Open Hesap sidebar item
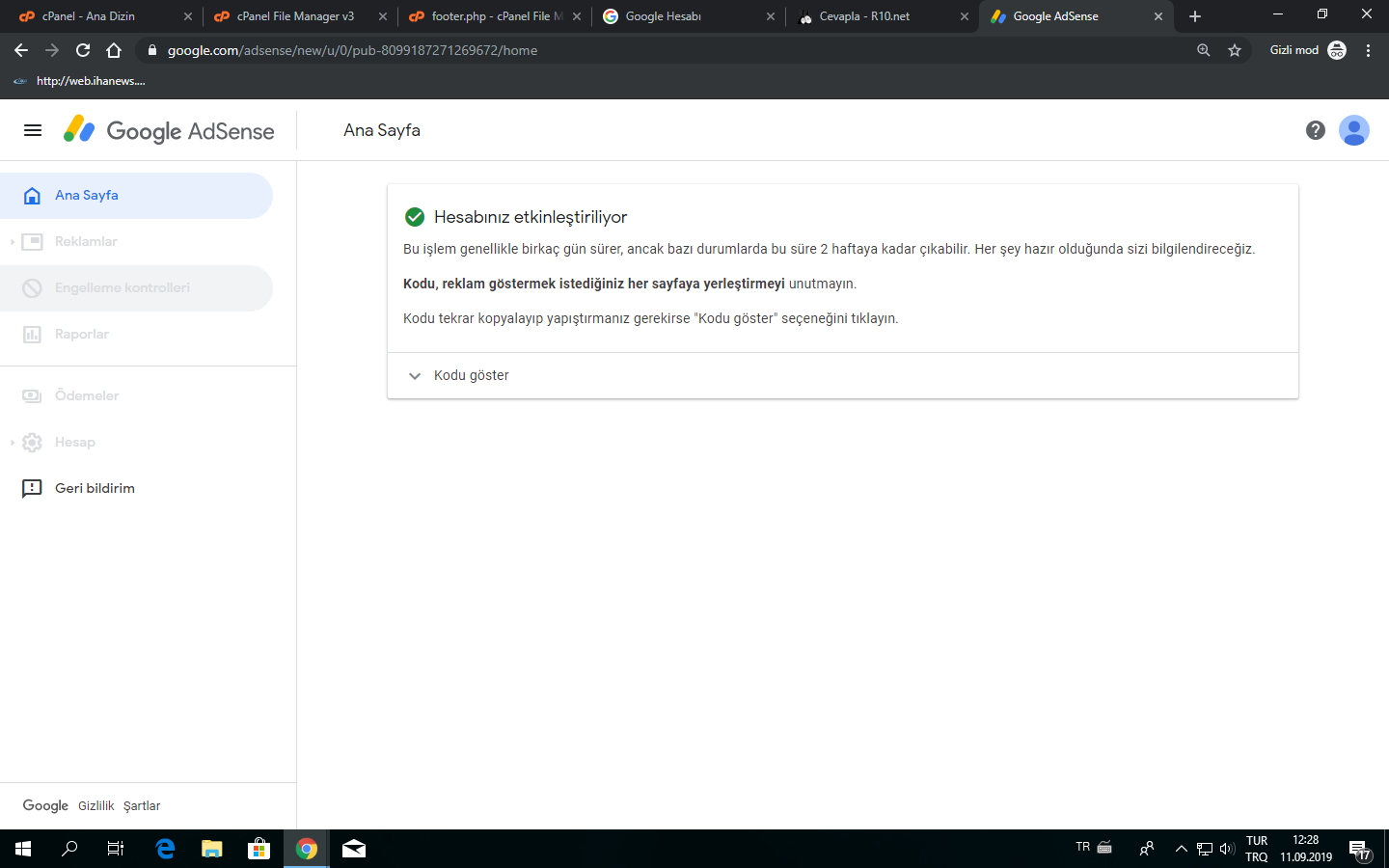This screenshot has height=868, width=1389. tap(136, 443)
